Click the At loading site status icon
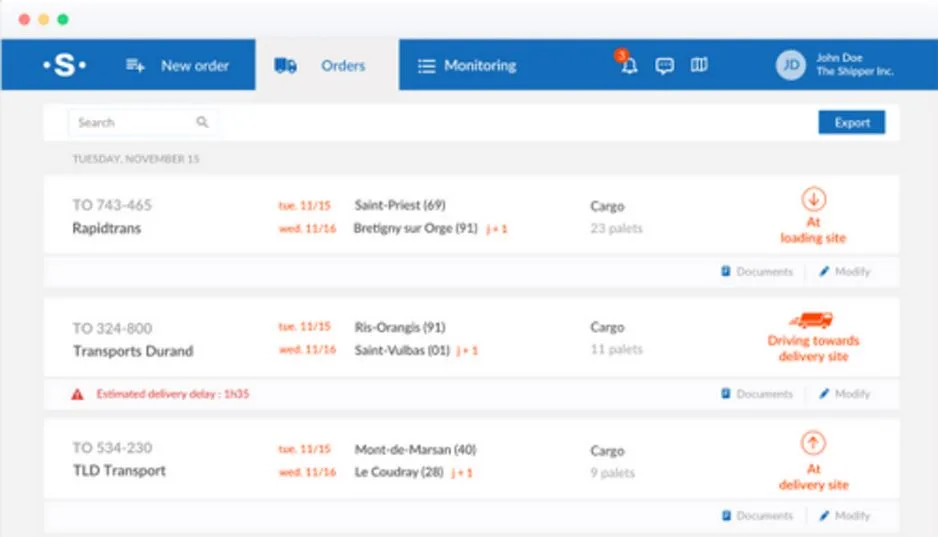This screenshot has width=938, height=537. (x=814, y=199)
